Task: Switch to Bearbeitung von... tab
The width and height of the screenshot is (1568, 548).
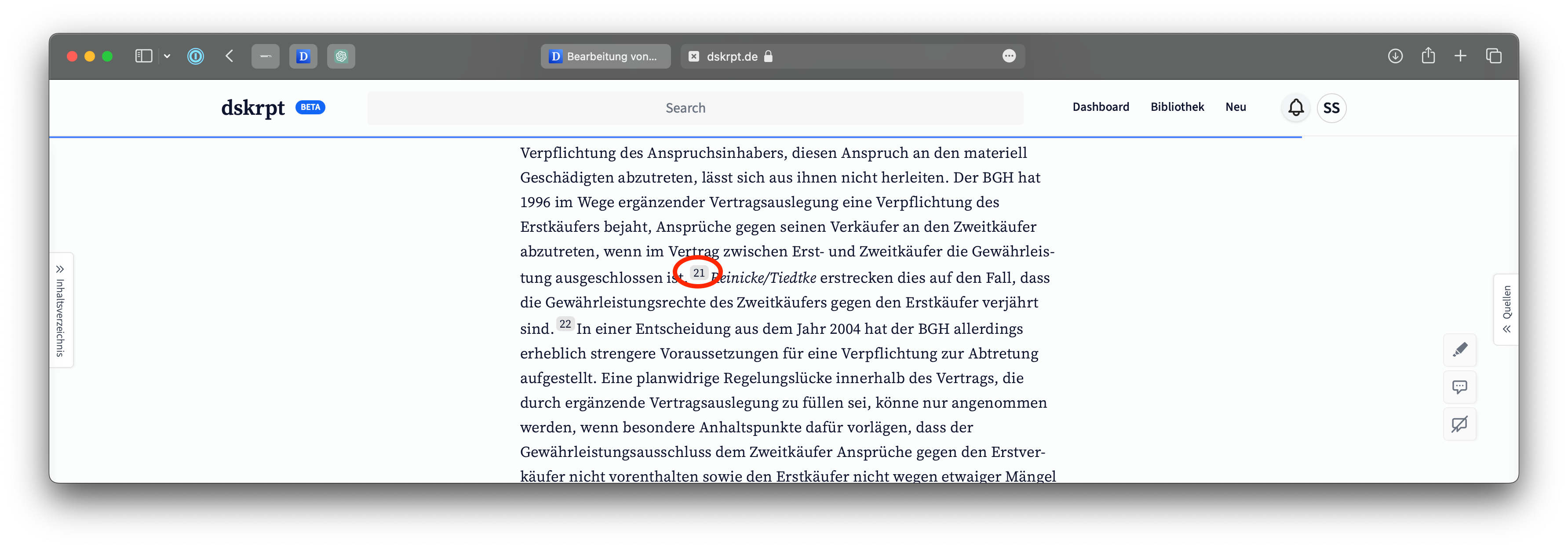Action: pos(605,56)
